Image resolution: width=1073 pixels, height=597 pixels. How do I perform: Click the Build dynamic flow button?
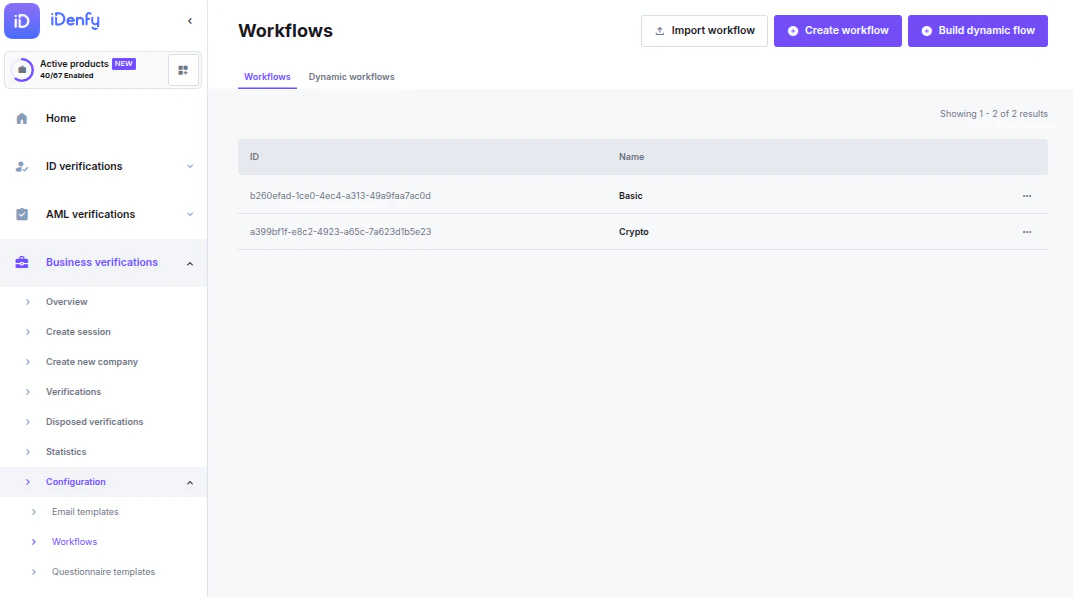[977, 31]
